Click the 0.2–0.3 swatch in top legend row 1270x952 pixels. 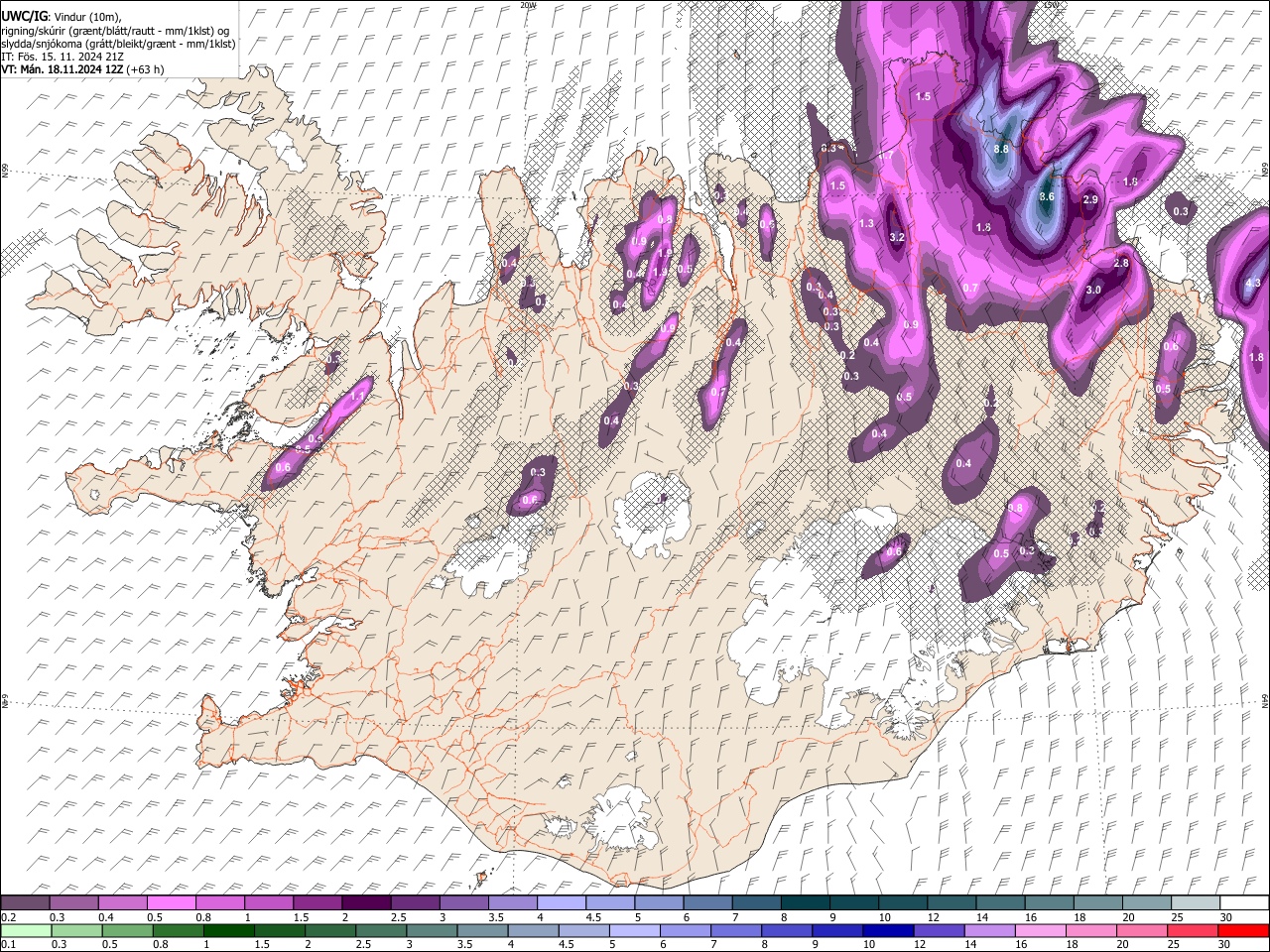26,903
